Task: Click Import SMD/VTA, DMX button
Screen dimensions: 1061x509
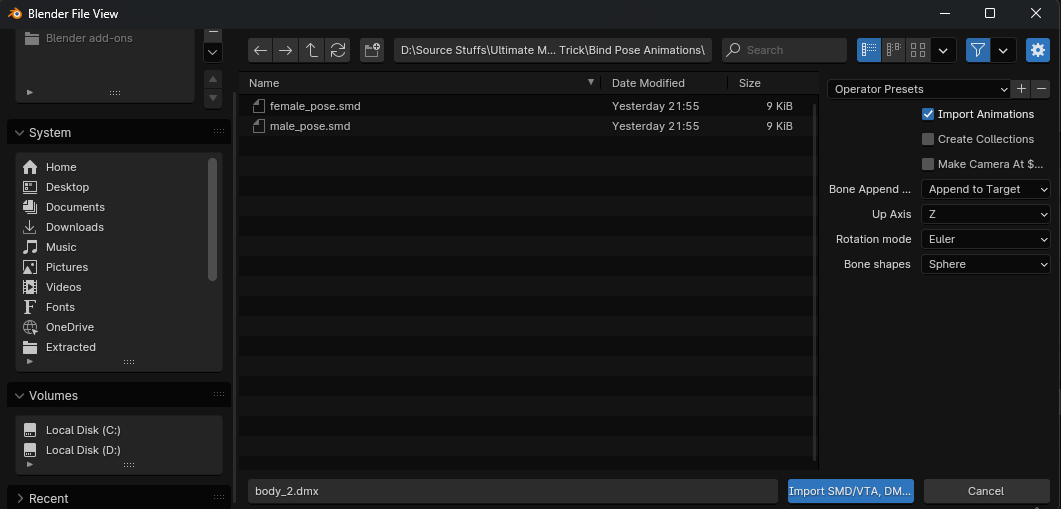Action: pyautogui.click(x=851, y=491)
